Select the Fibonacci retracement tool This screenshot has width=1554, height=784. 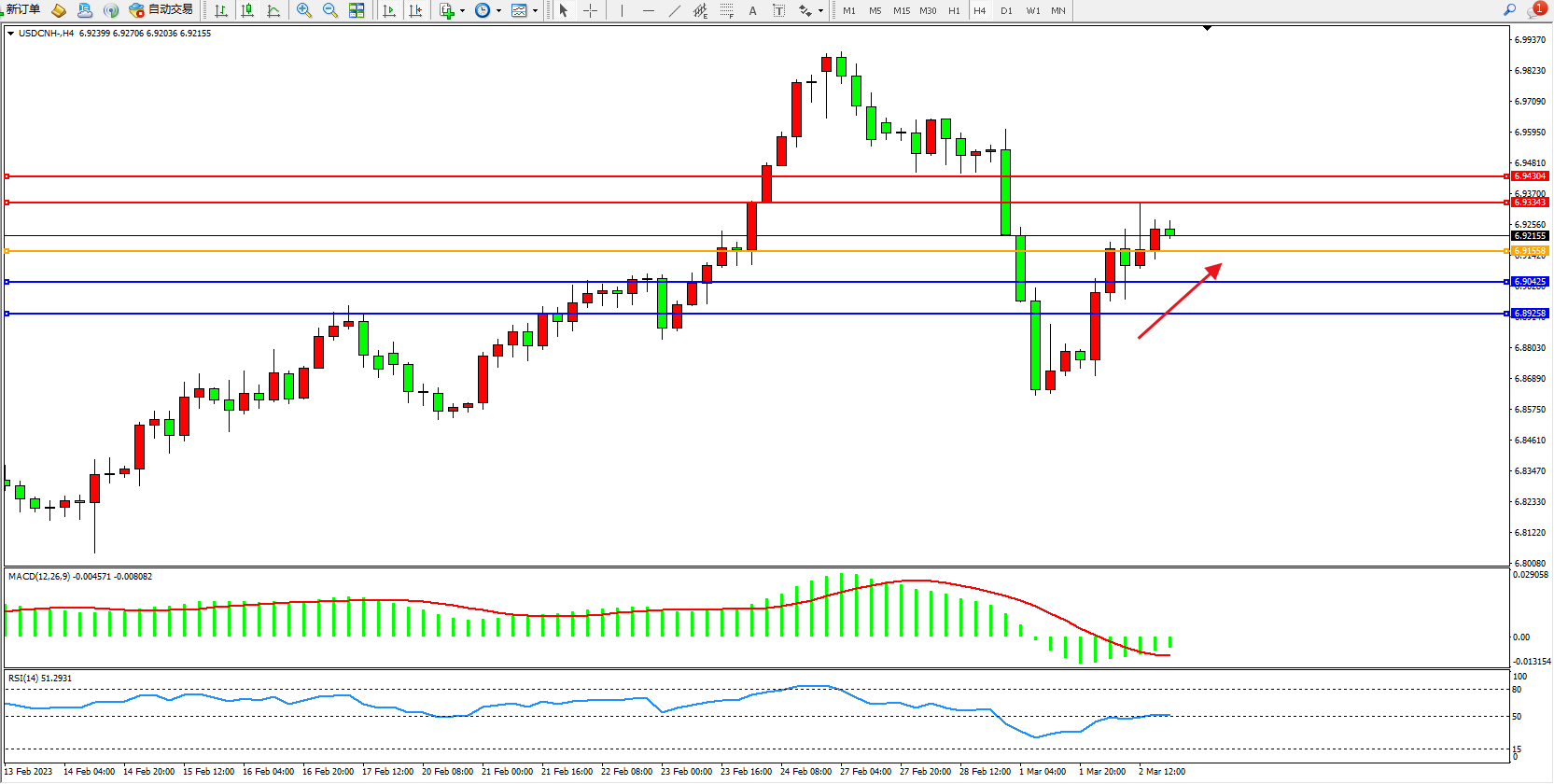[x=726, y=10]
